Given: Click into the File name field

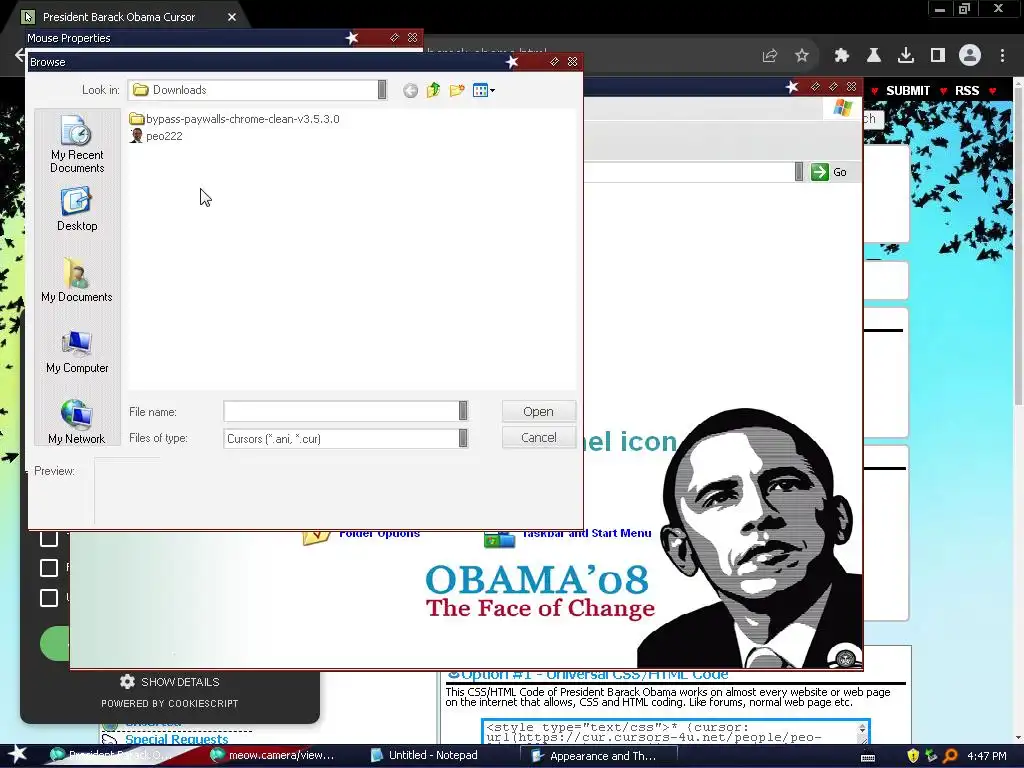Looking at the screenshot, I should [x=341, y=411].
